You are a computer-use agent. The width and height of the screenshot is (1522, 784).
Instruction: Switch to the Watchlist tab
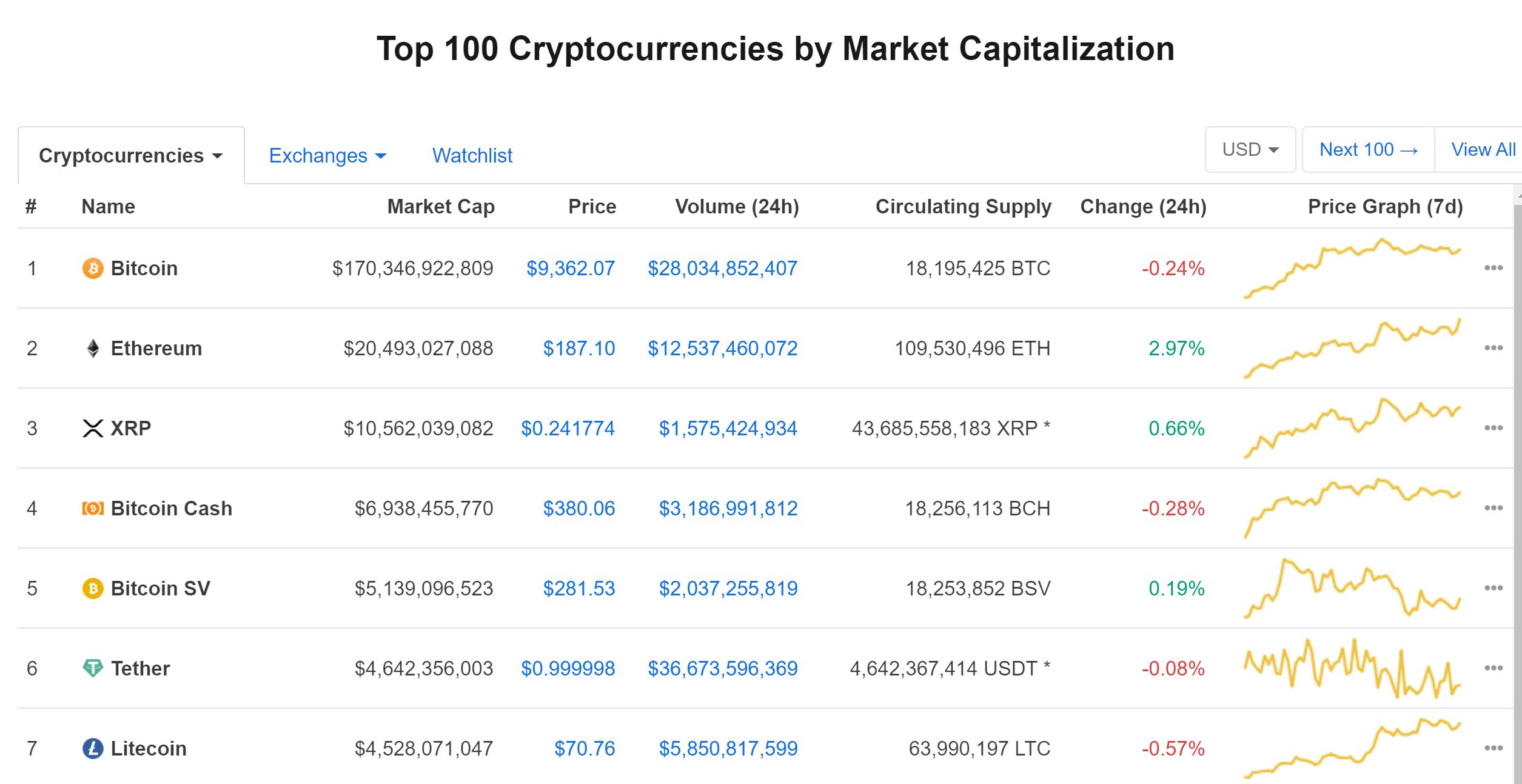(472, 156)
